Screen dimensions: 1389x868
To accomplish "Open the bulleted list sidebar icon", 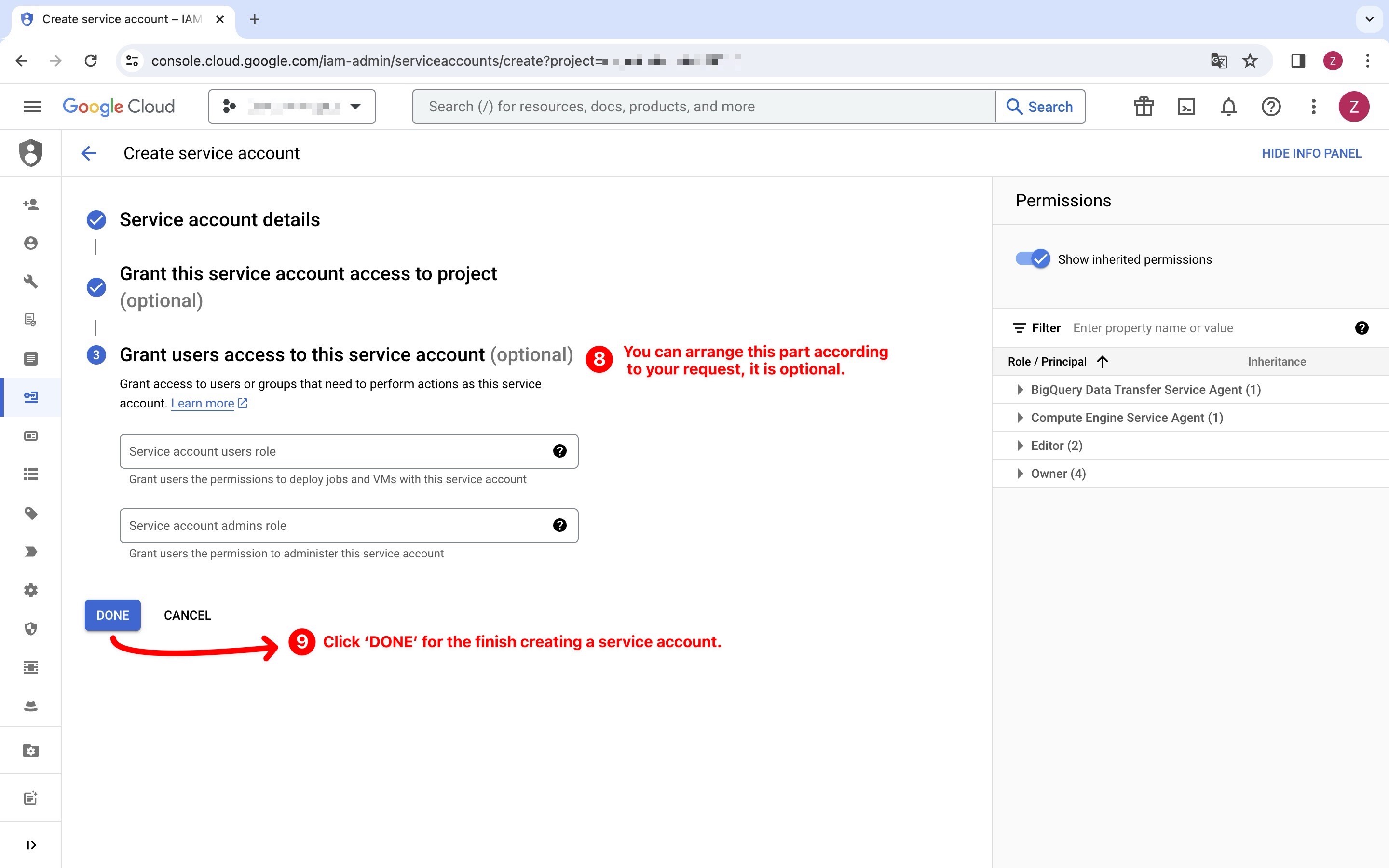I will [30, 474].
